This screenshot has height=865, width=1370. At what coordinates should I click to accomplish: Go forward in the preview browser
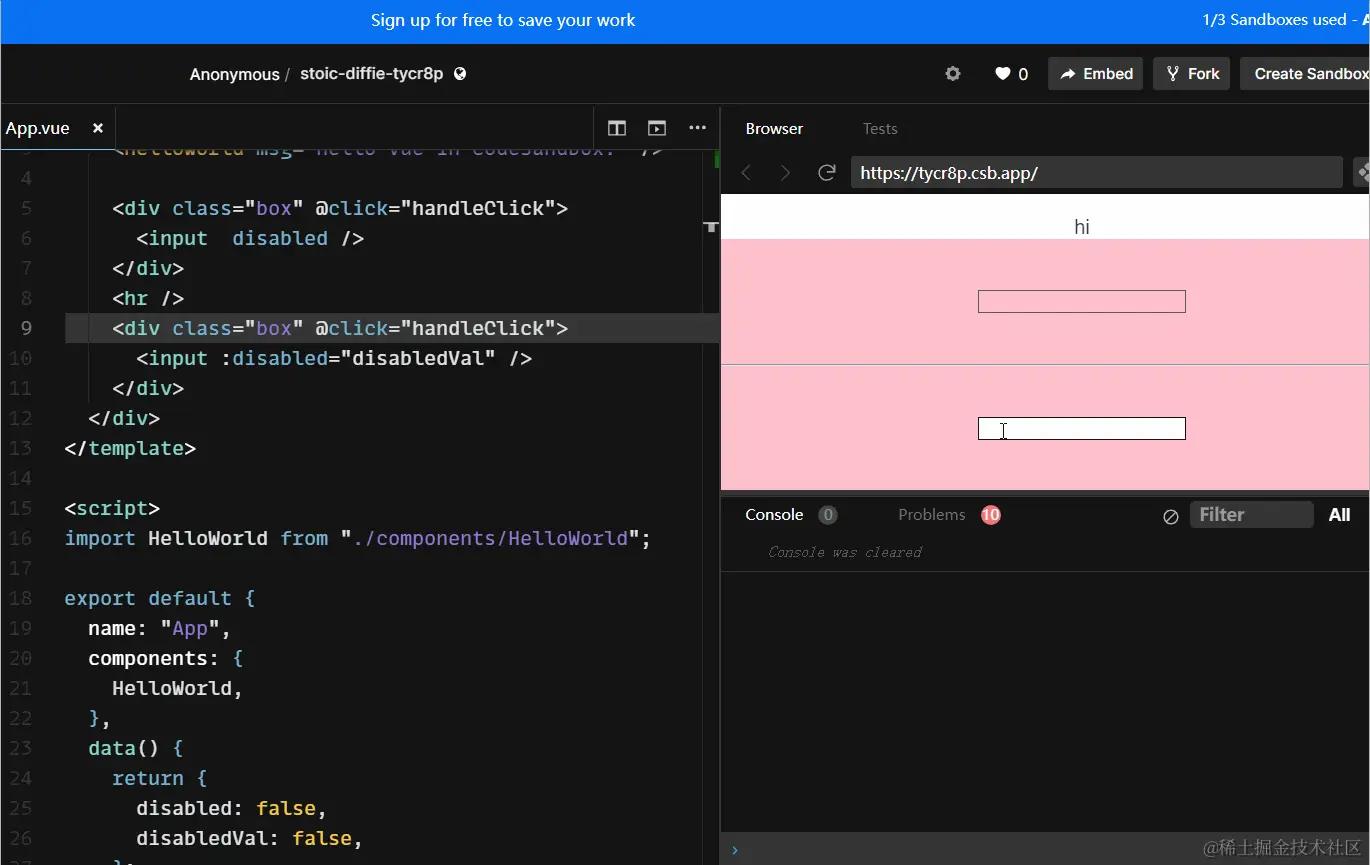coord(785,173)
